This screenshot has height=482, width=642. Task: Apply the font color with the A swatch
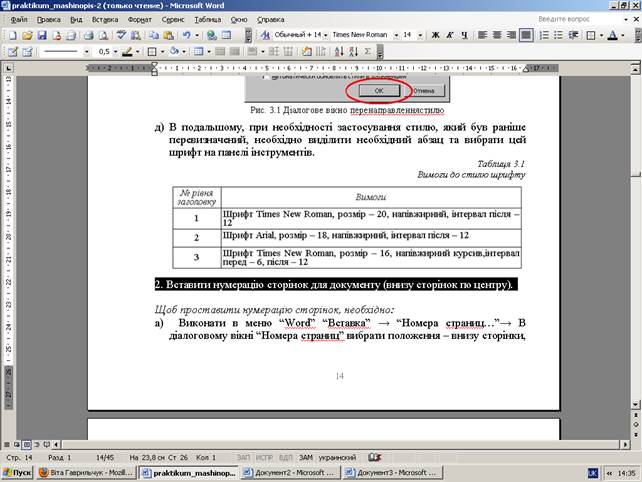pos(613,35)
